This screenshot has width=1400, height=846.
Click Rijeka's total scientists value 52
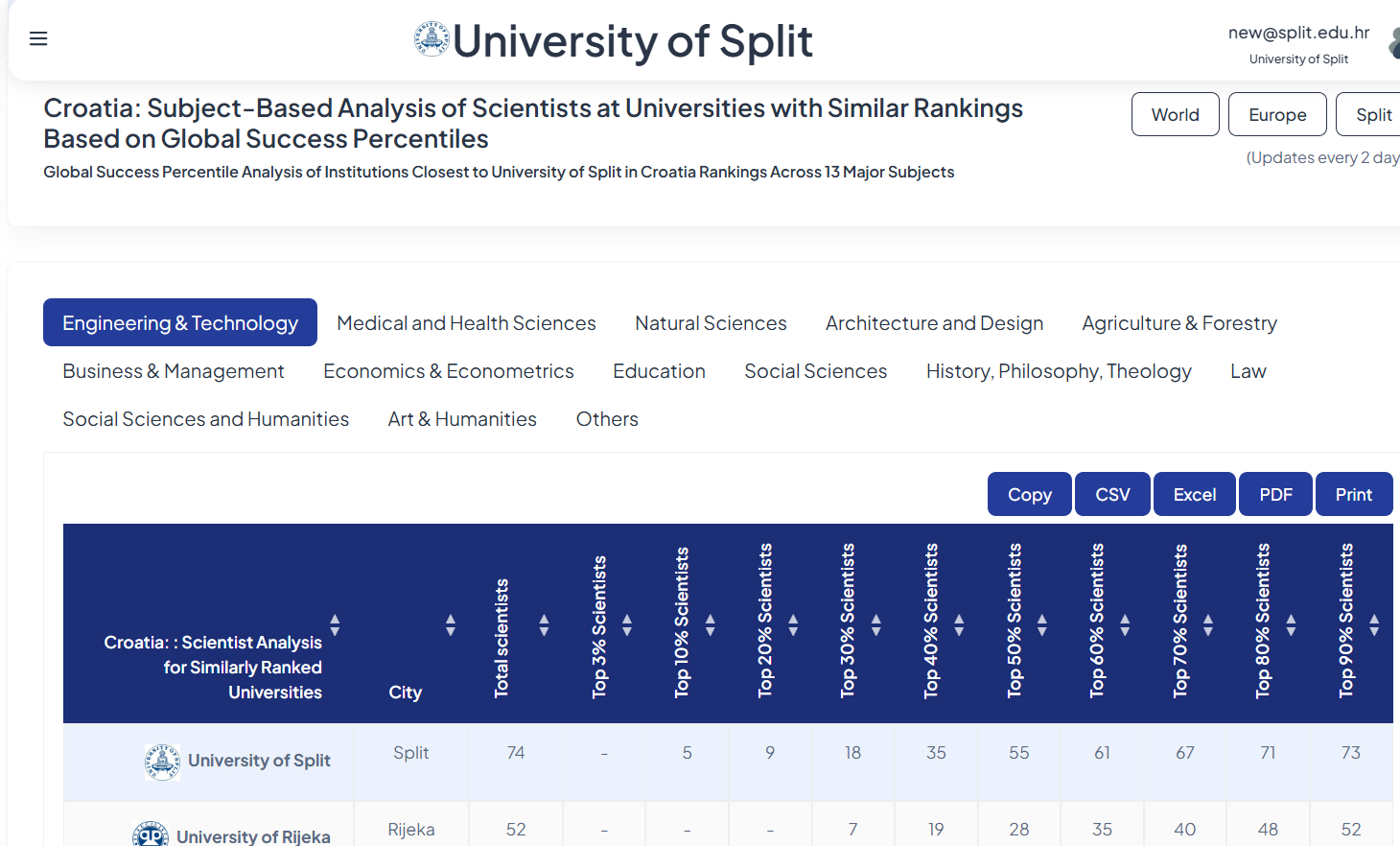(x=516, y=830)
